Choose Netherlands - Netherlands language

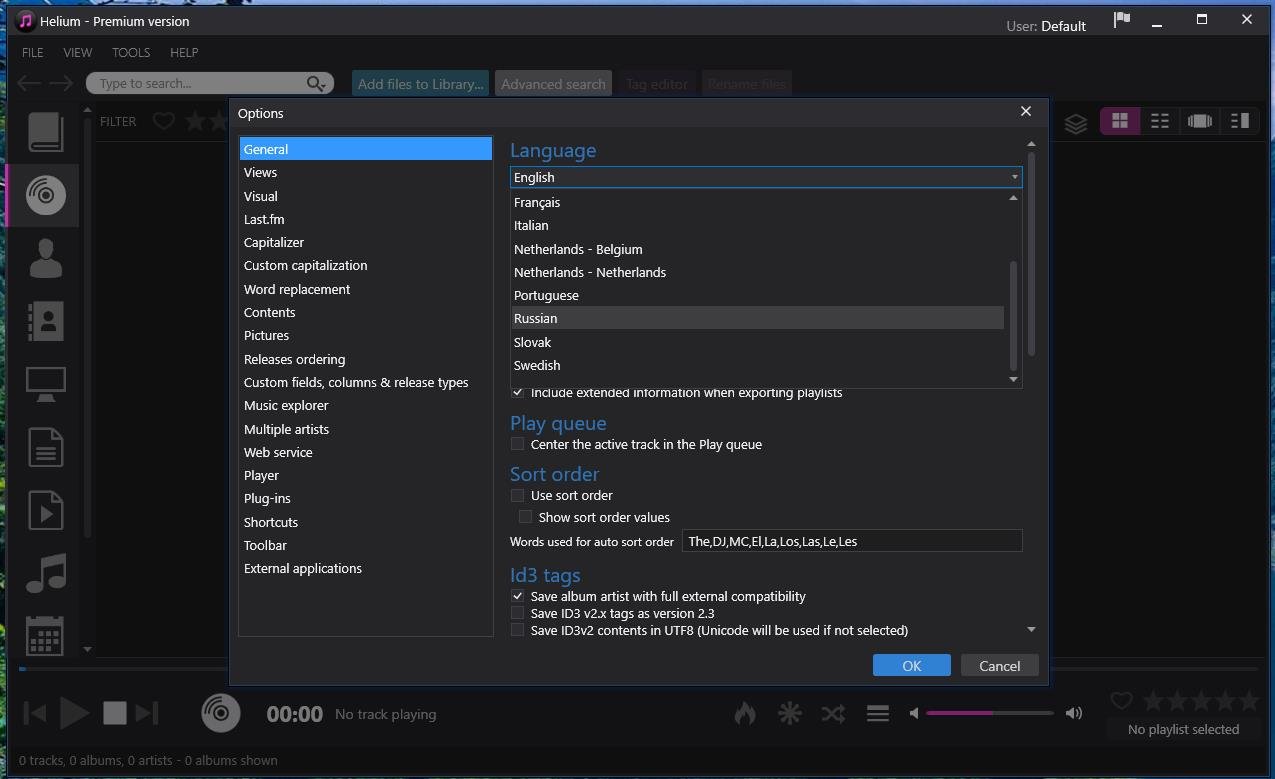757,272
